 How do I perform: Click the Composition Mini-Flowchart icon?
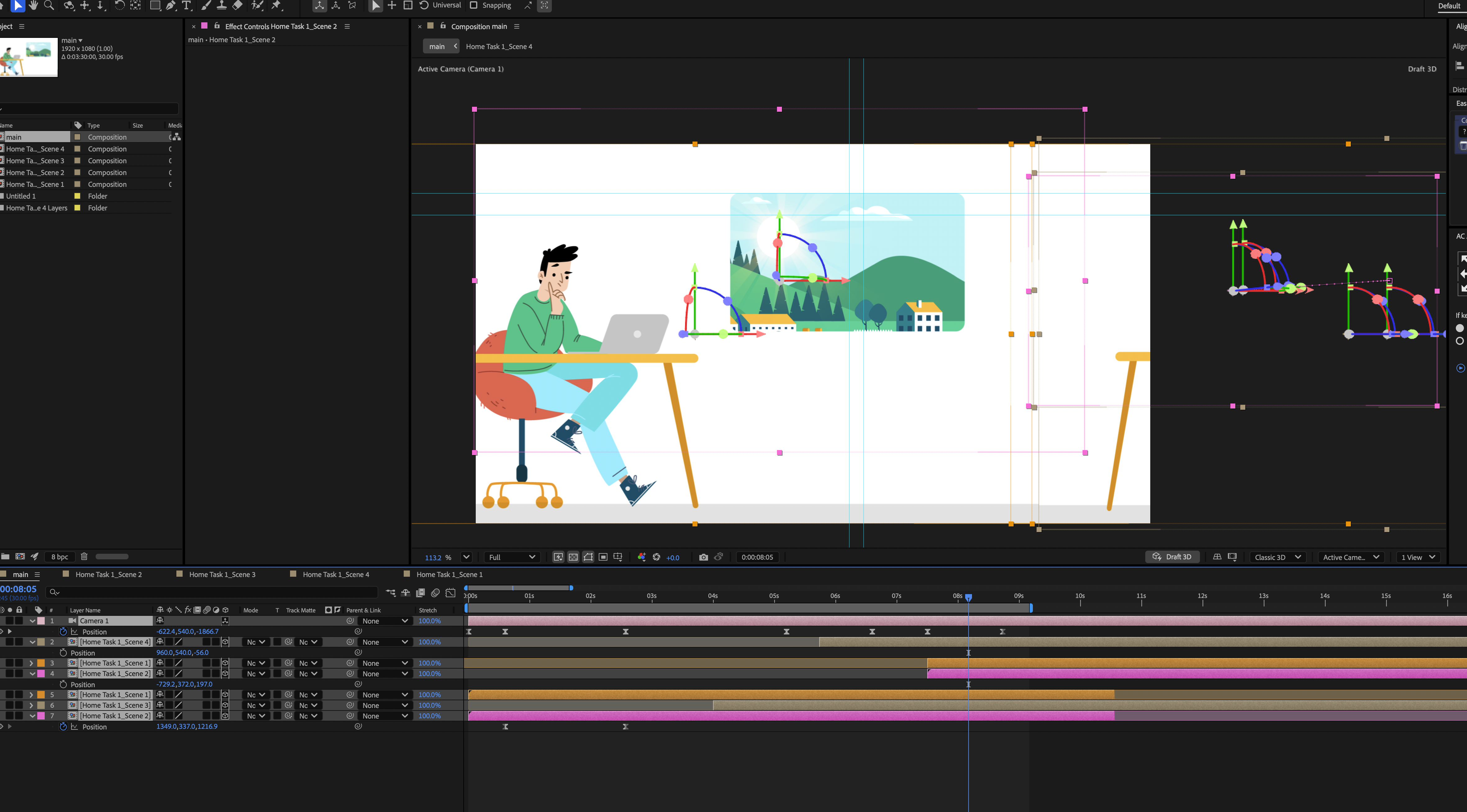click(391, 593)
